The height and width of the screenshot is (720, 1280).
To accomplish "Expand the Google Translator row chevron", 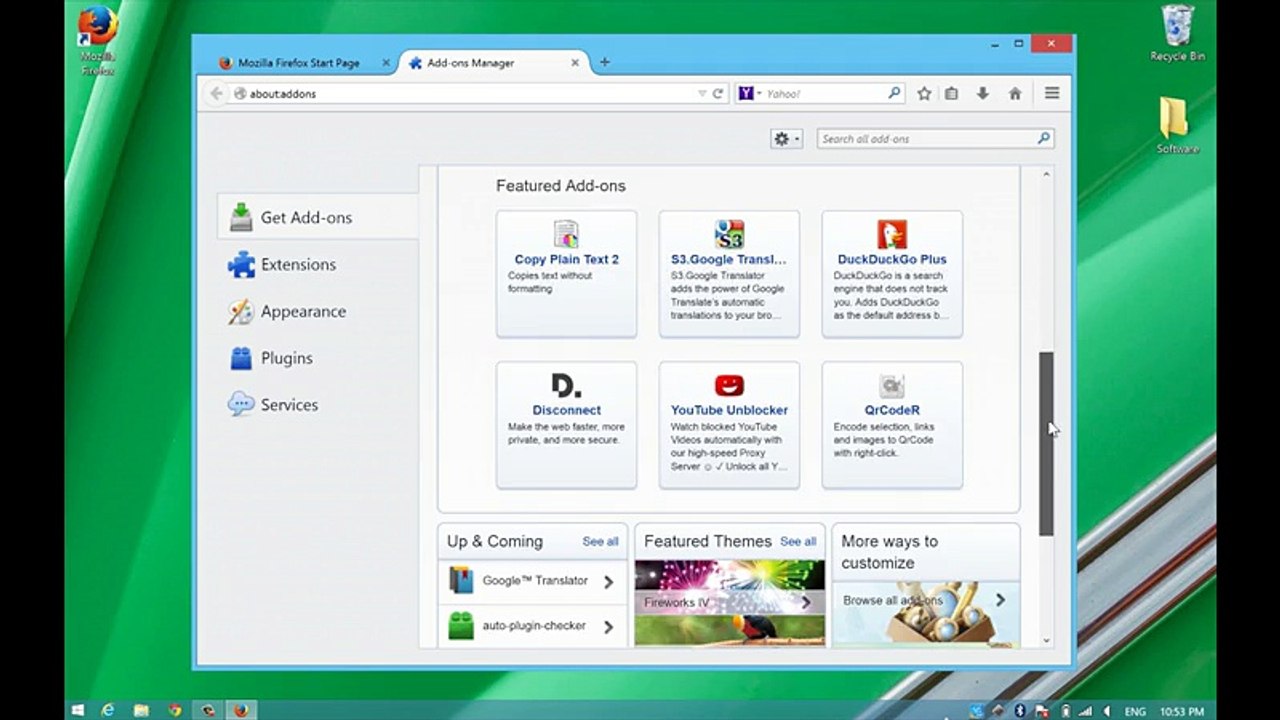I will [608, 581].
